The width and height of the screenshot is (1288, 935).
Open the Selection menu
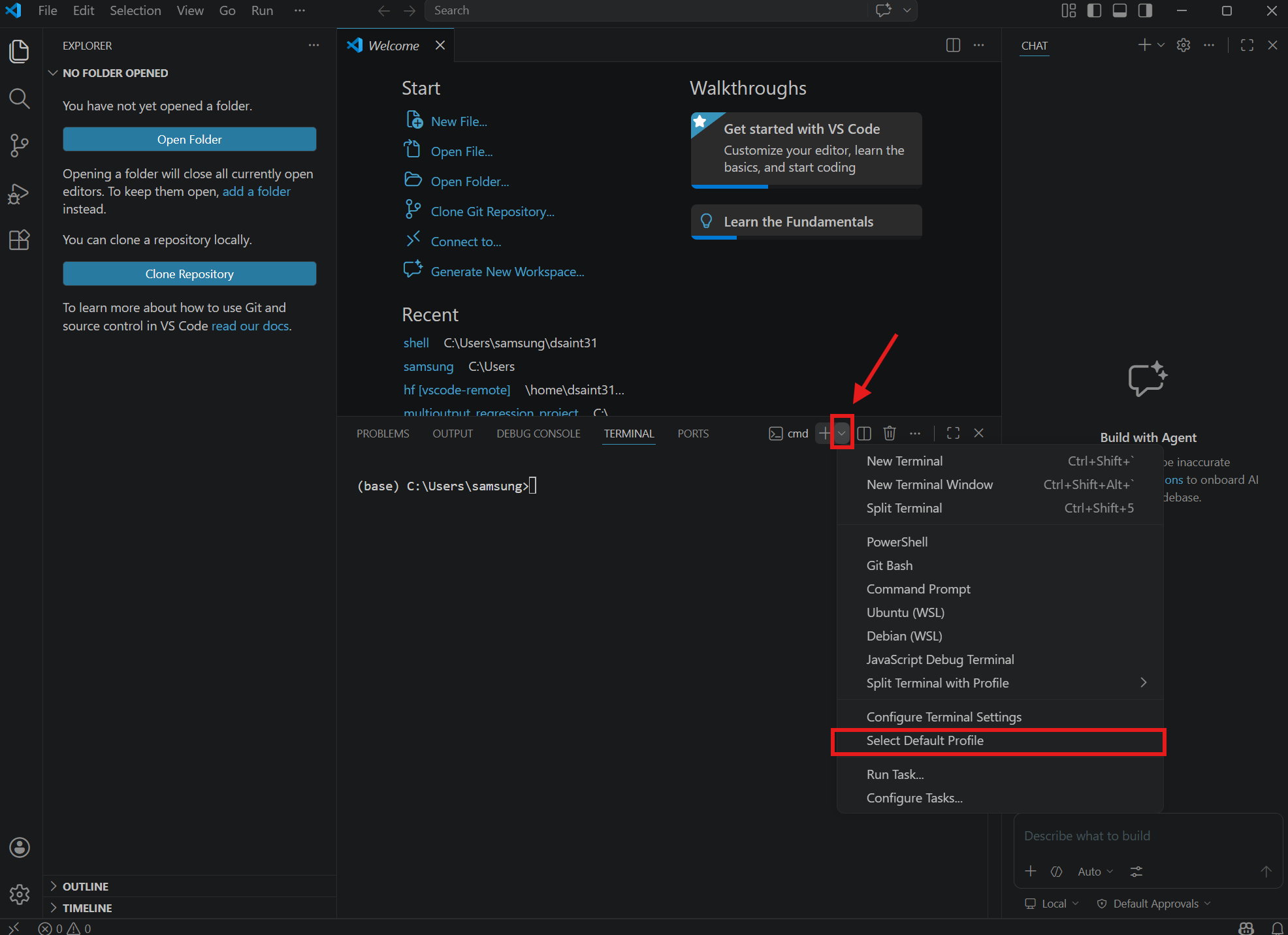[x=135, y=10]
